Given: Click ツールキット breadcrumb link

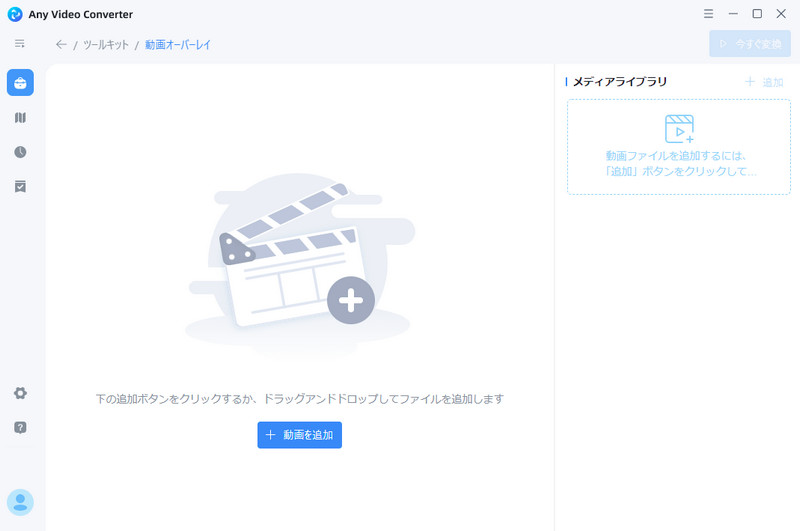Looking at the screenshot, I should coord(106,45).
